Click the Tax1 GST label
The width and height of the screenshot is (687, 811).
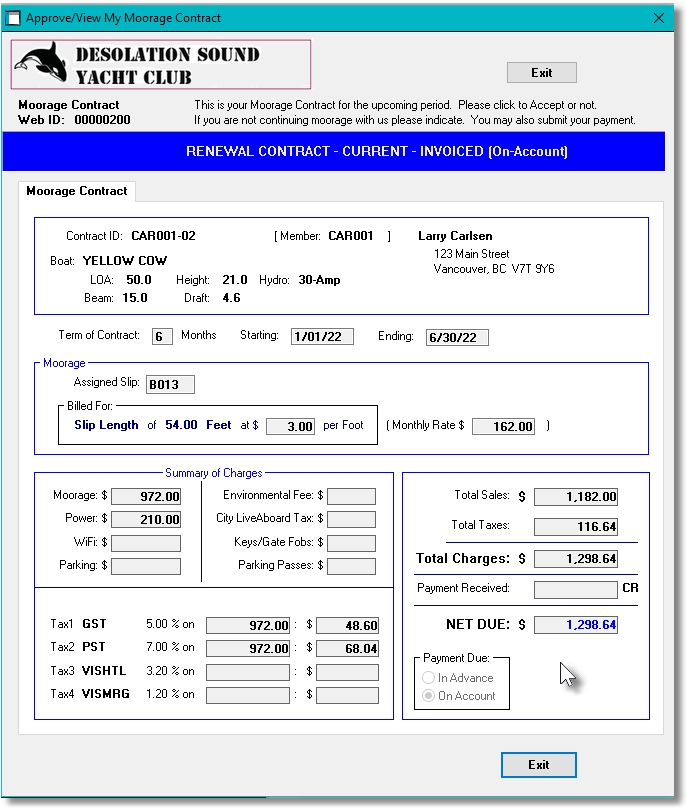[x=79, y=624]
